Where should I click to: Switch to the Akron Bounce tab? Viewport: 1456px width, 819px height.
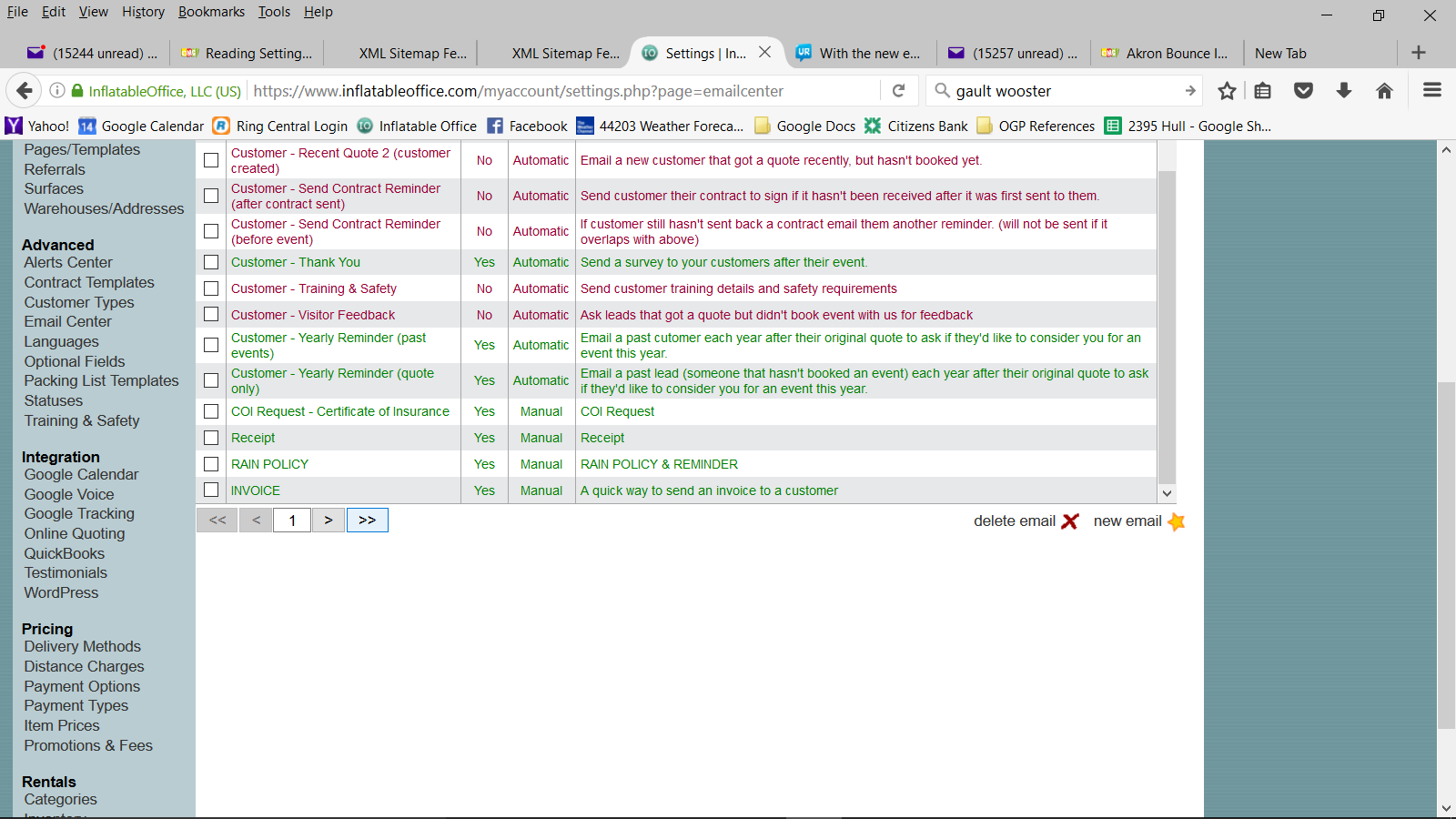click(x=1168, y=54)
